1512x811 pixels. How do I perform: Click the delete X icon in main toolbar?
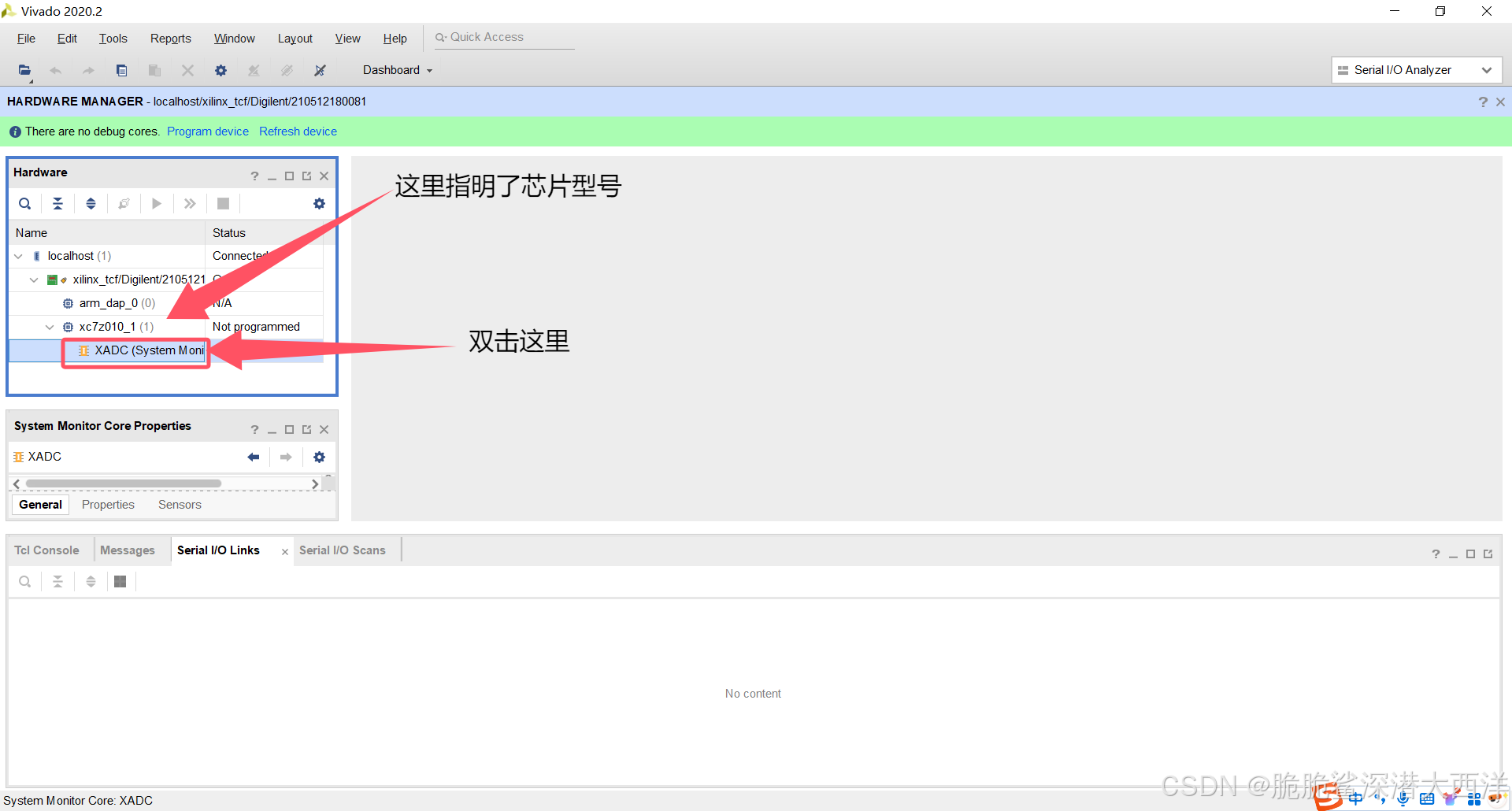click(187, 70)
